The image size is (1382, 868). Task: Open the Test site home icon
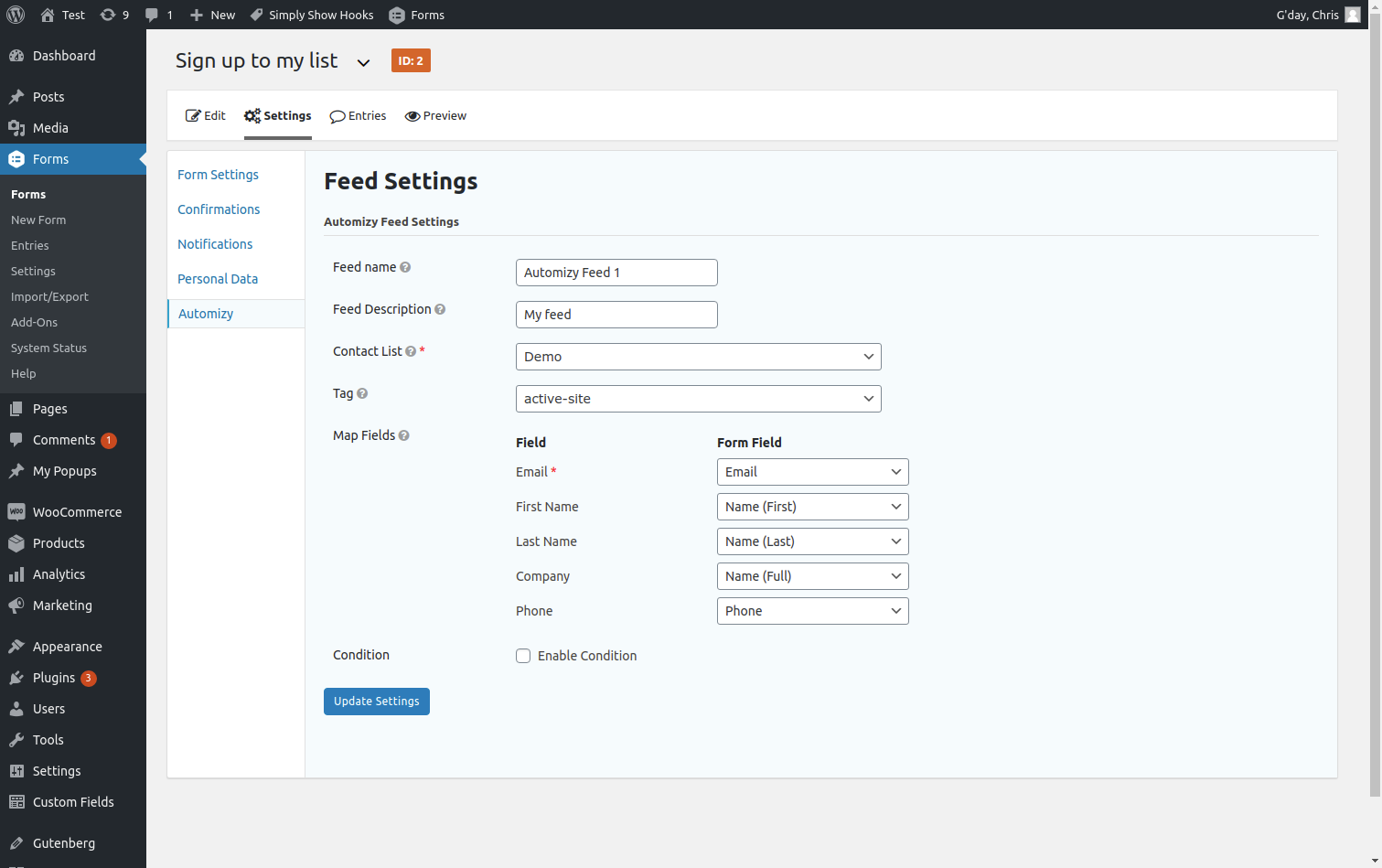[x=48, y=15]
